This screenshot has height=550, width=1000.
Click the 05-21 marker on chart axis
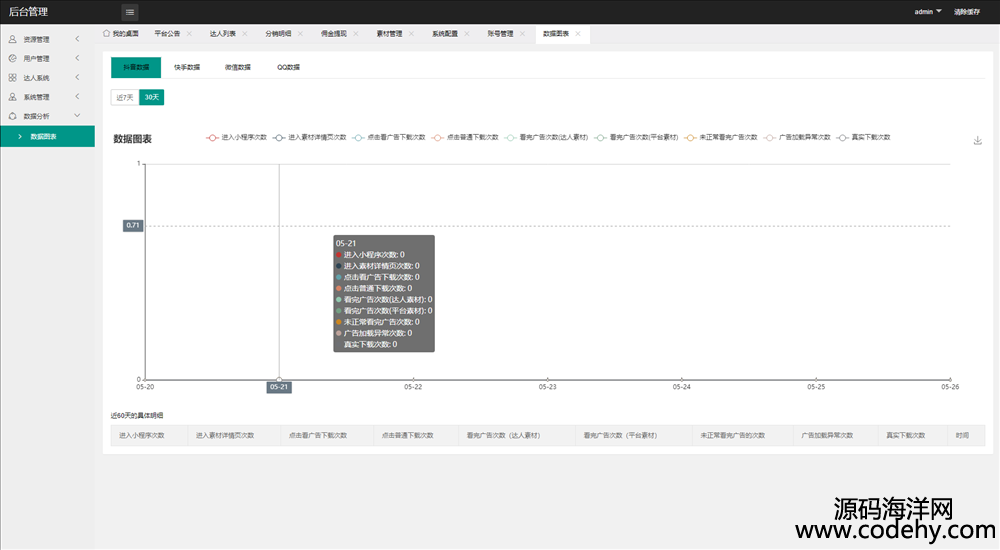point(279,387)
